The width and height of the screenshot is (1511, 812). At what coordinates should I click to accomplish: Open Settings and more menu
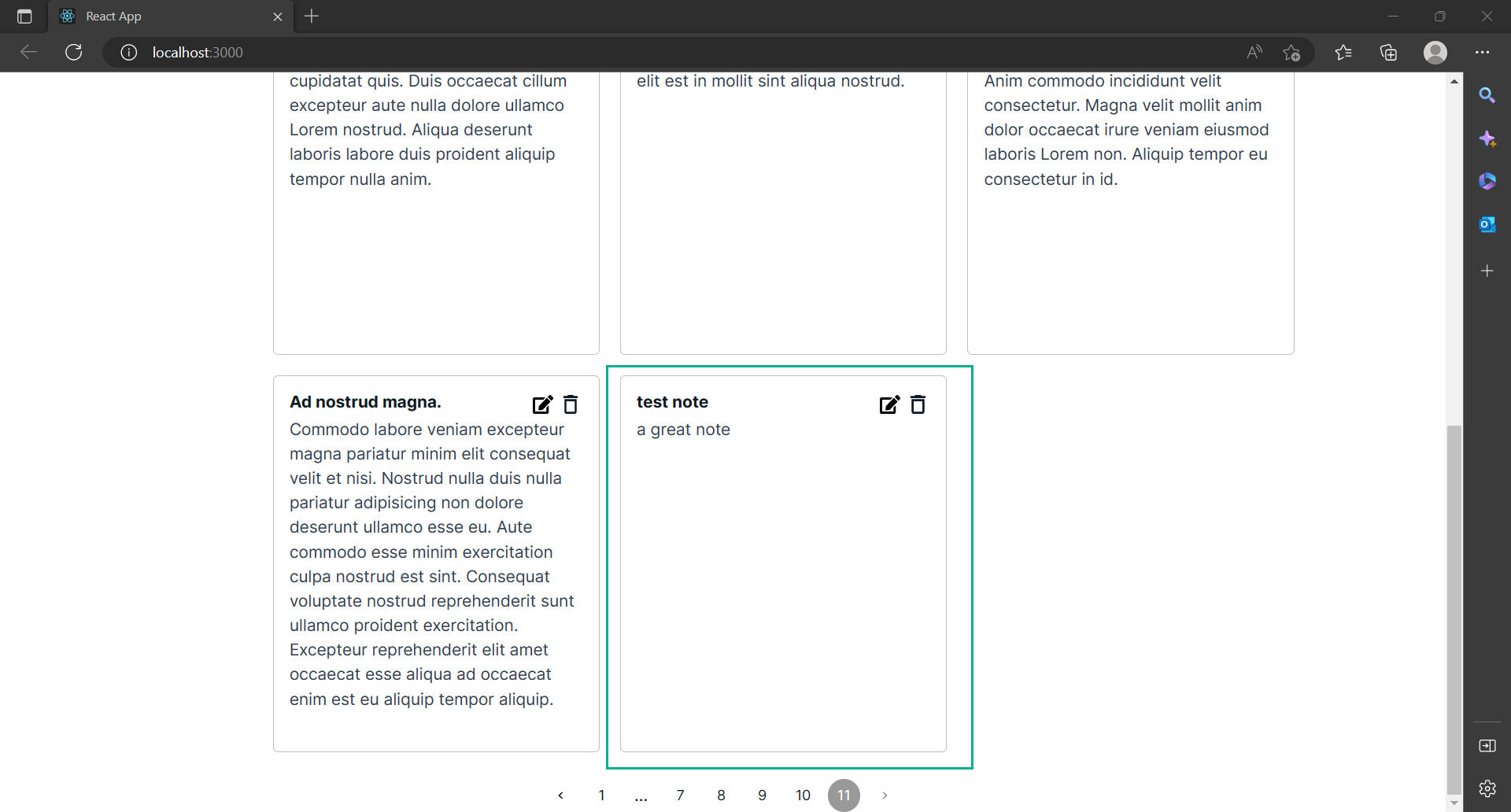coord(1483,53)
